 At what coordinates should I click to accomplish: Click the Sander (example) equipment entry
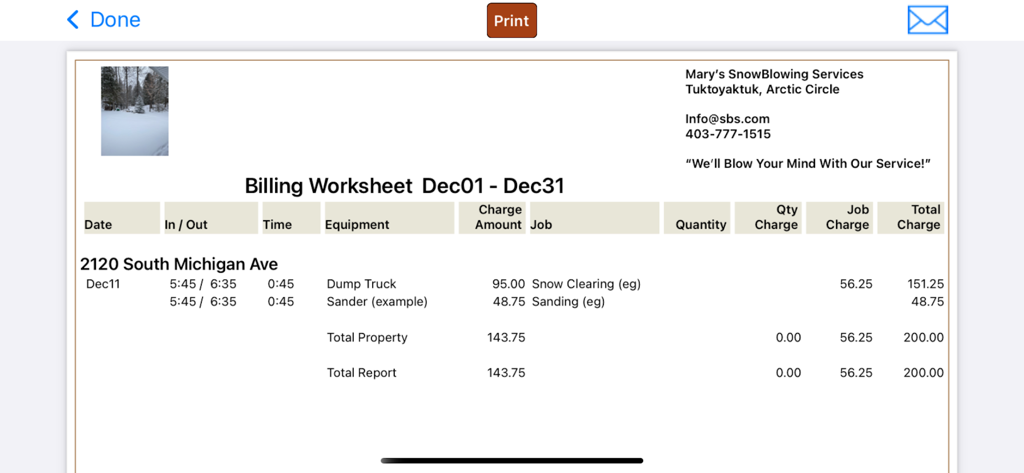377,302
